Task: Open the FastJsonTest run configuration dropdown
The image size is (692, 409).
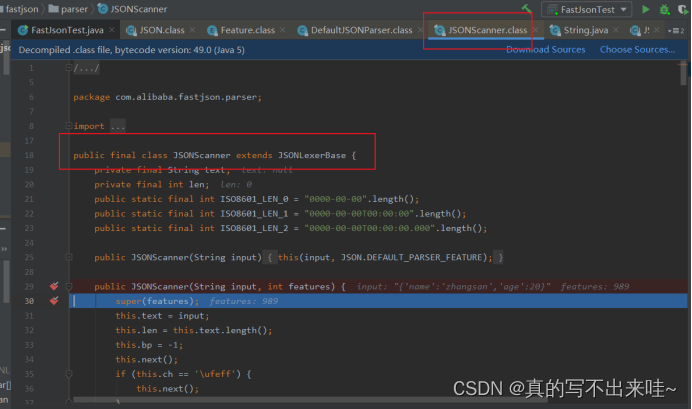Action: (587, 9)
